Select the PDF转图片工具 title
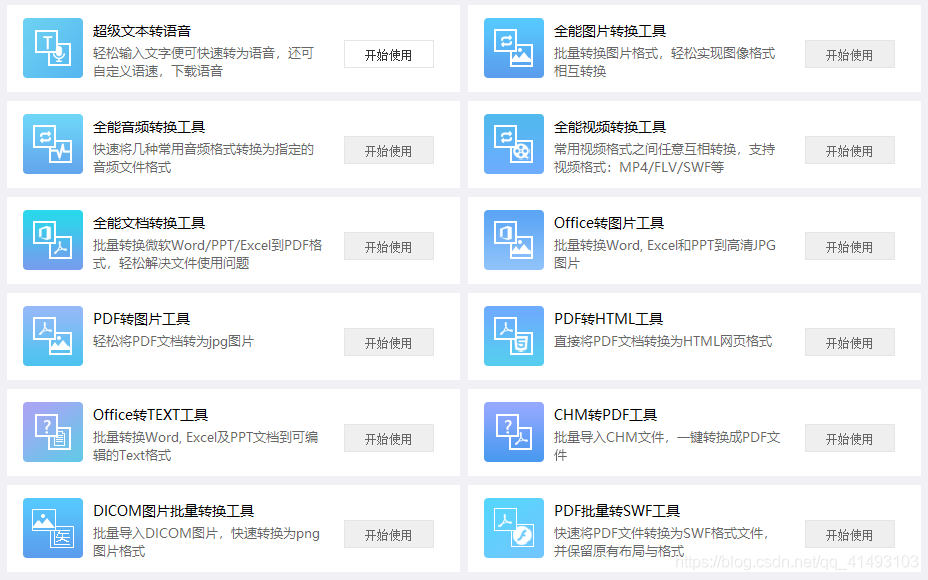Image resolution: width=928 pixels, height=580 pixels. (141, 319)
